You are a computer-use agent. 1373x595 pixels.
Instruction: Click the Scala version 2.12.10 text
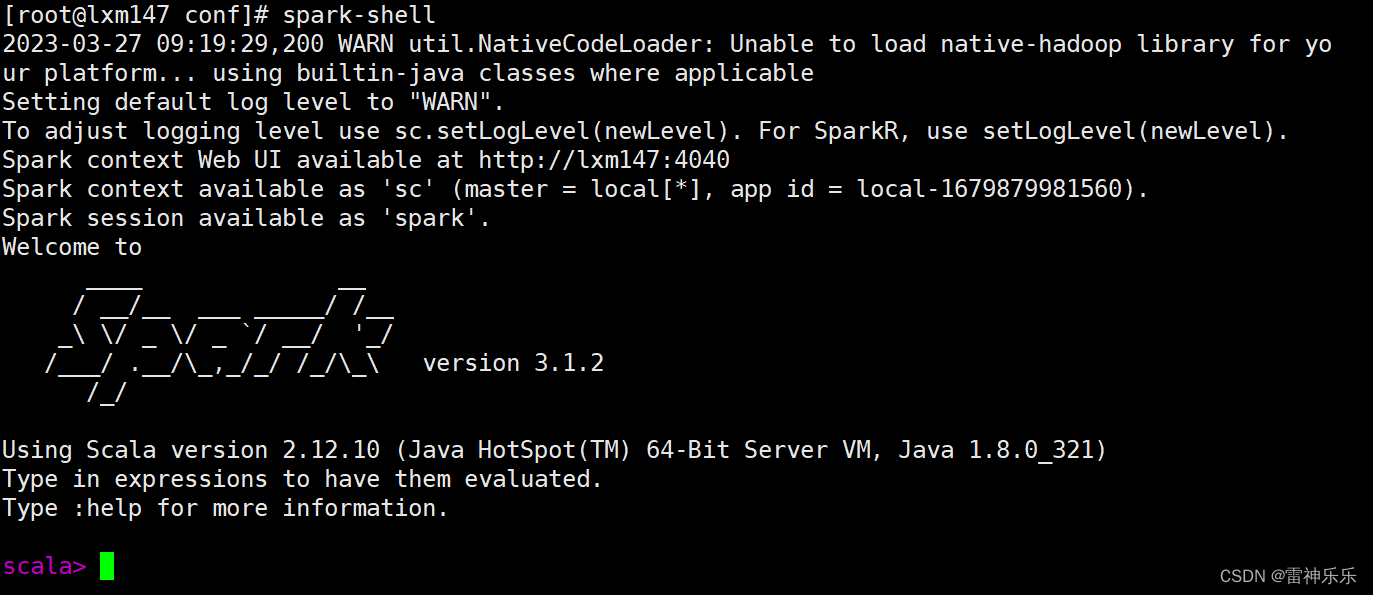(331, 449)
